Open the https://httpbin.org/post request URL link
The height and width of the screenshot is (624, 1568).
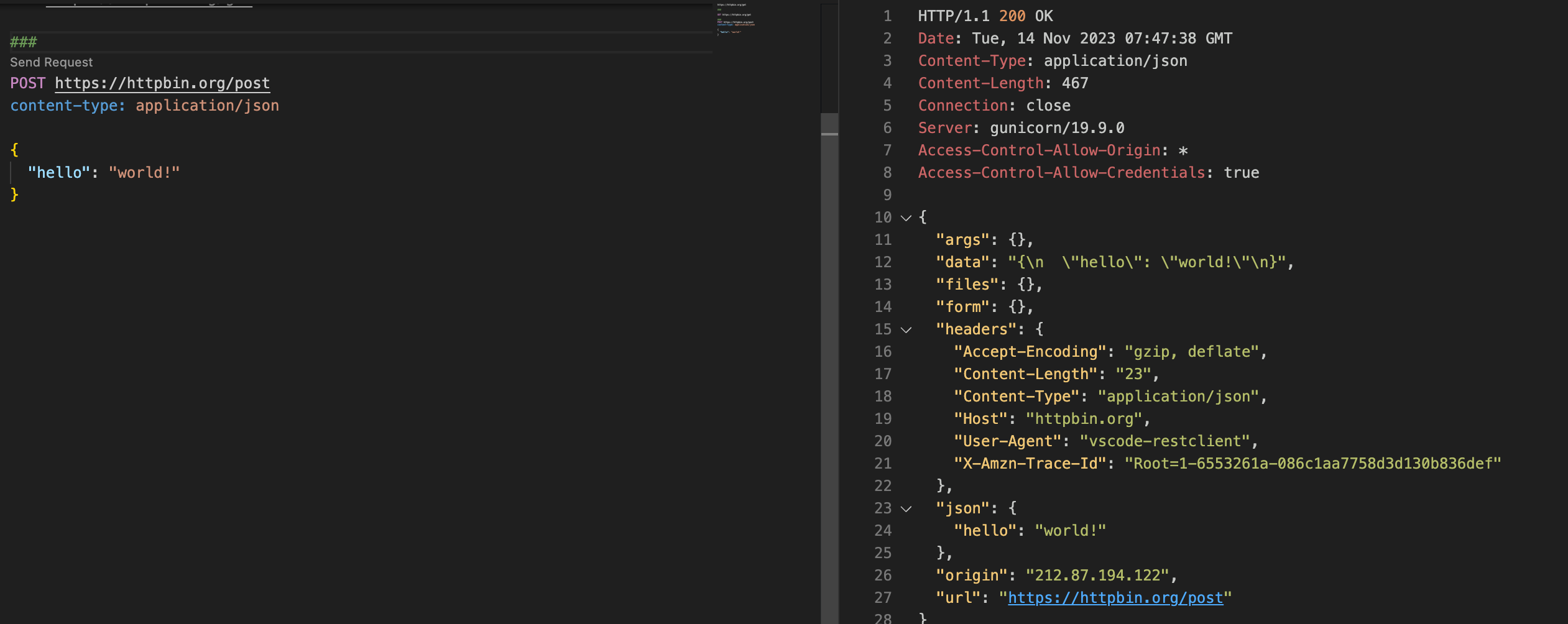(x=162, y=83)
